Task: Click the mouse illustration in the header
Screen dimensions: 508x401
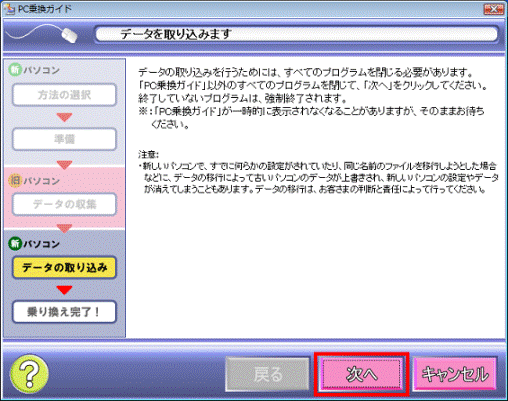Action: [x=69, y=35]
